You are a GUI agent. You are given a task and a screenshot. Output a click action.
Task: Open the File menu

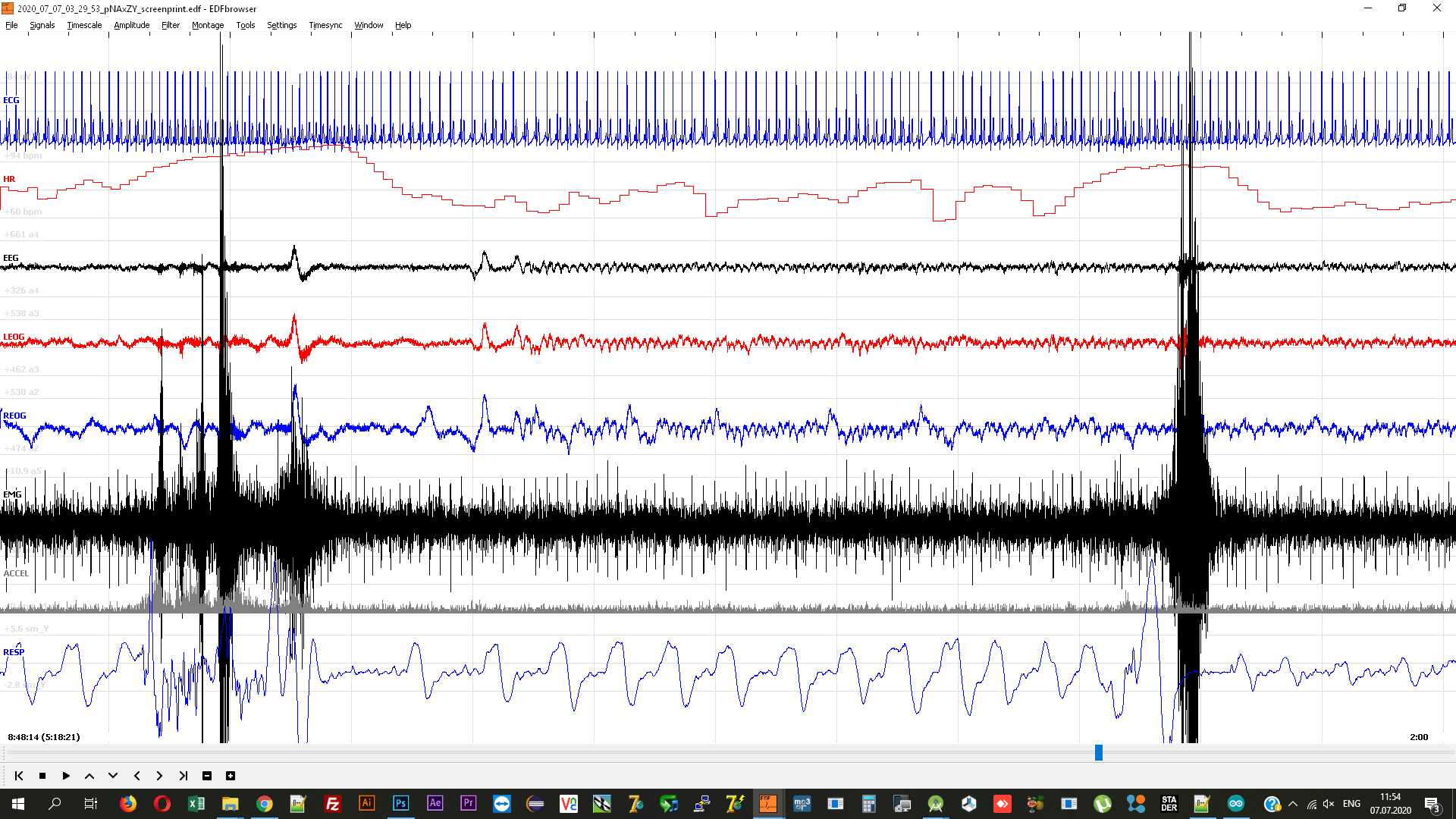tap(11, 25)
